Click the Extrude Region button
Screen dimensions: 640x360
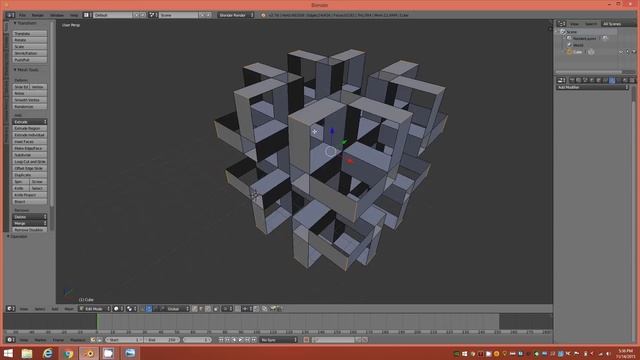[x=30, y=128]
